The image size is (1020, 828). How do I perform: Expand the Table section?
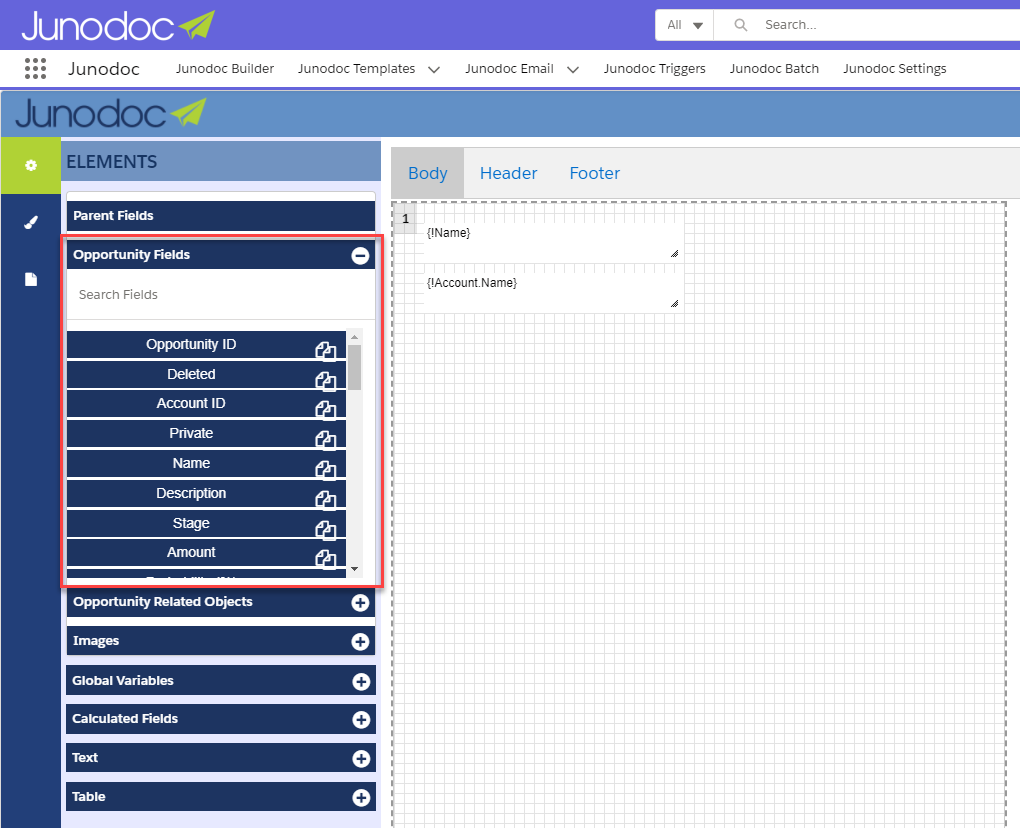tap(360, 797)
